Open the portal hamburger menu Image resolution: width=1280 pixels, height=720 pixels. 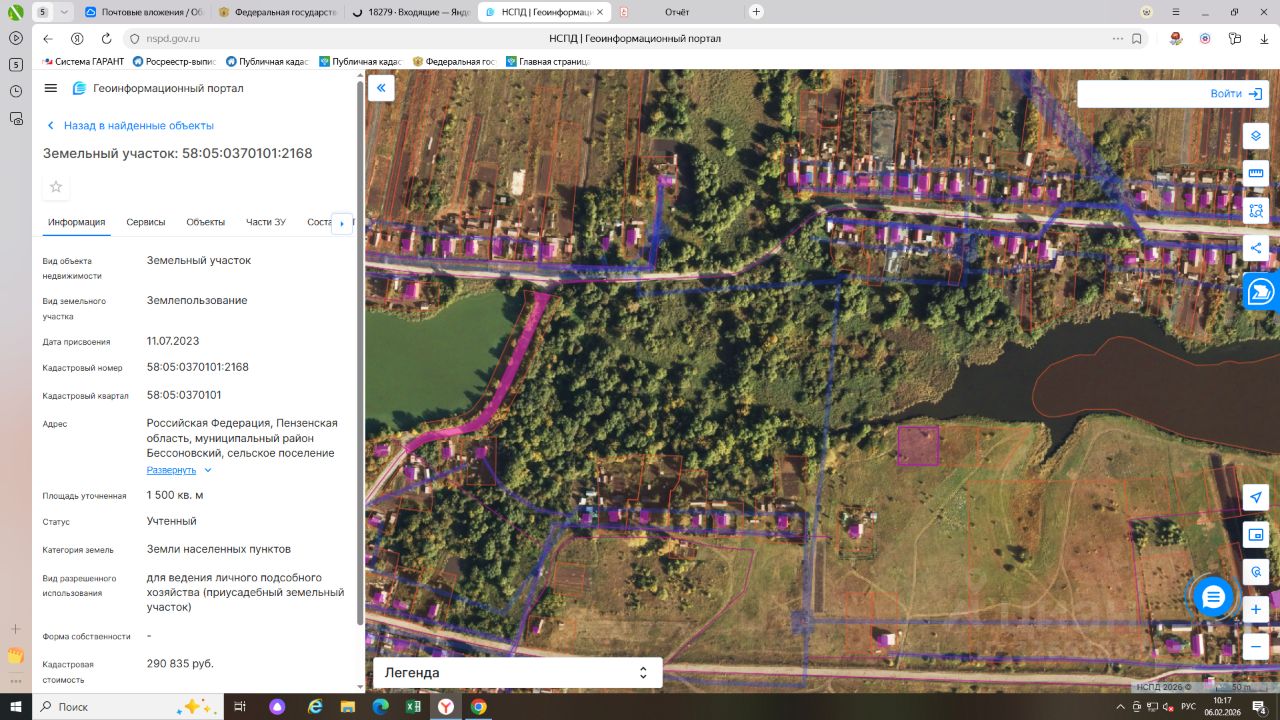pos(51,88)
